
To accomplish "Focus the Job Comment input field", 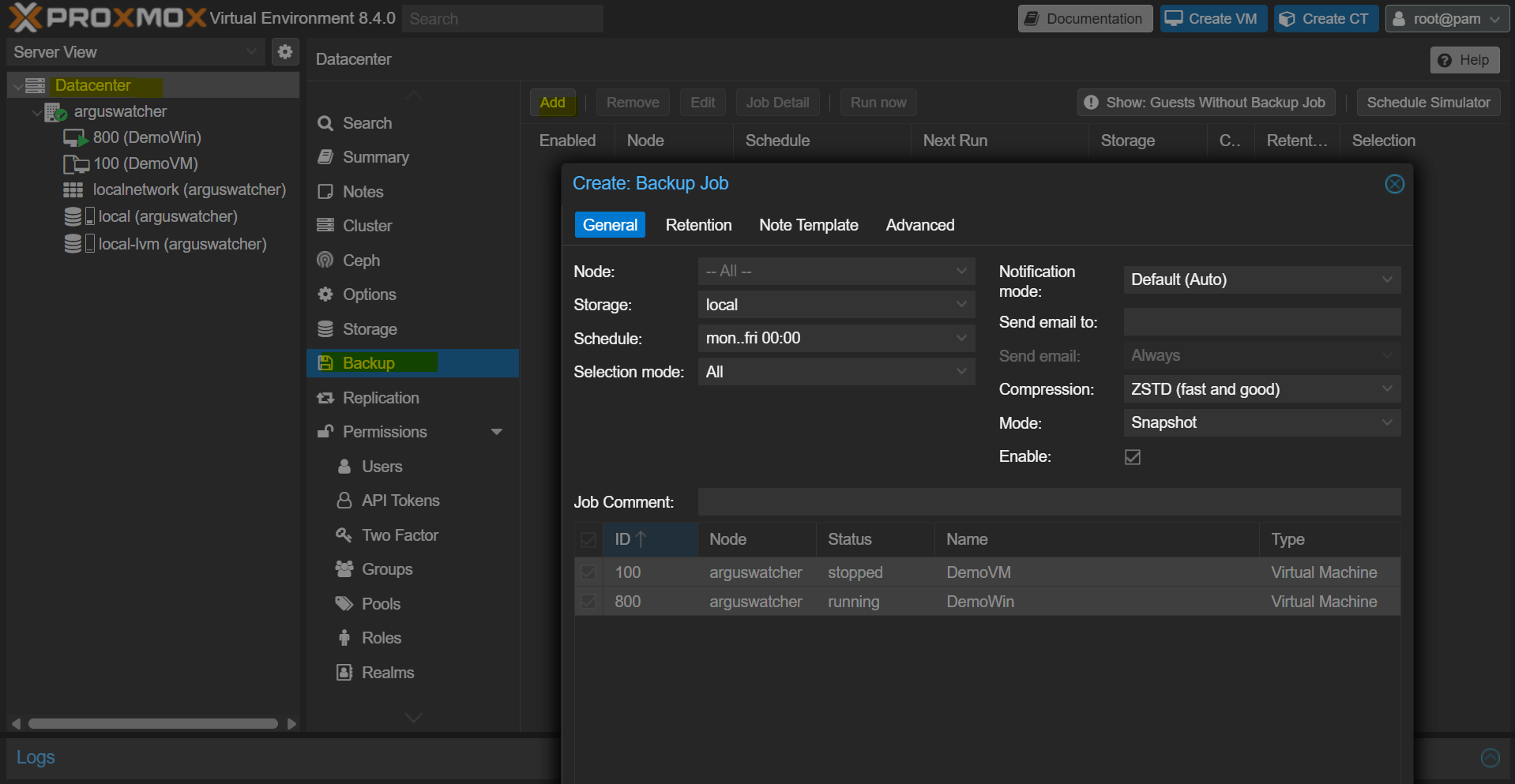I will click(1049, 502).
